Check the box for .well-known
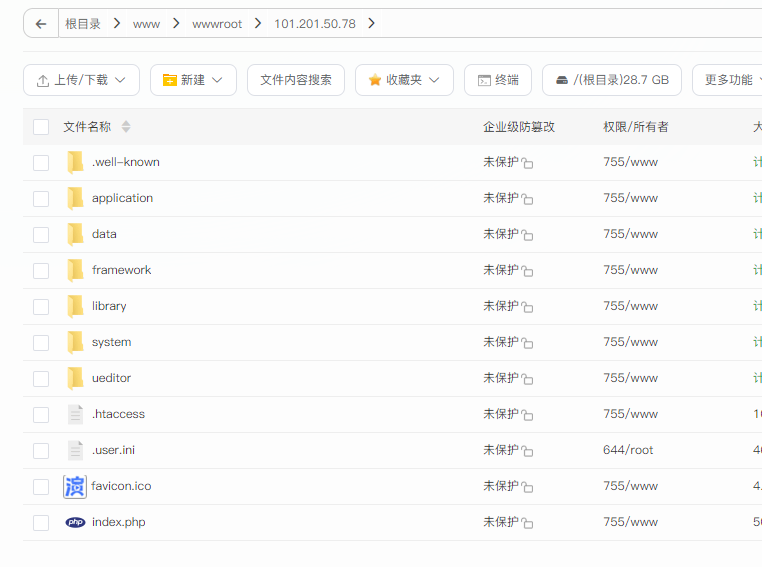The height and width of the screenshot is (567, 762). pos(41,163)
